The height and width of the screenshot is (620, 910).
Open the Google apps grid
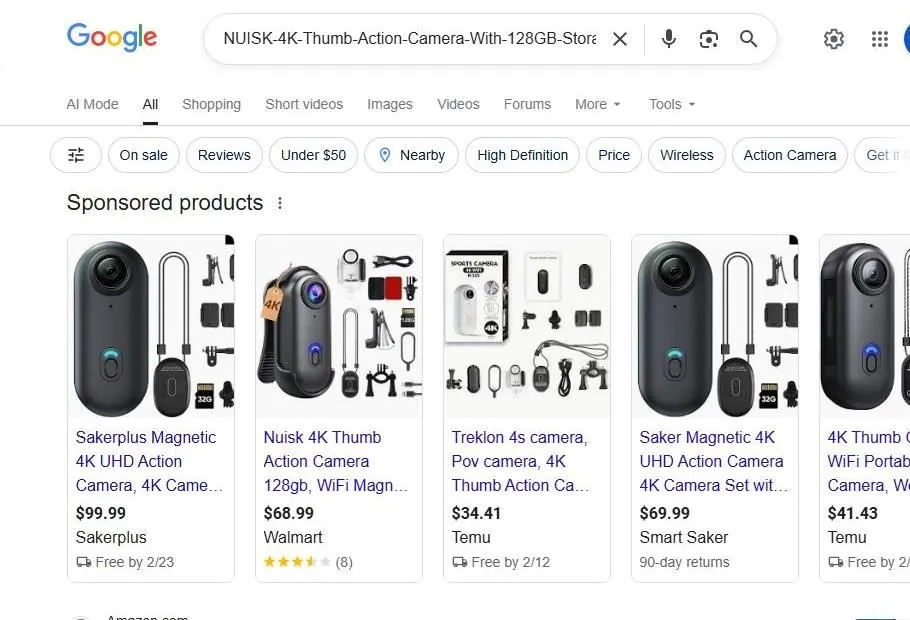tap(879, 39)
